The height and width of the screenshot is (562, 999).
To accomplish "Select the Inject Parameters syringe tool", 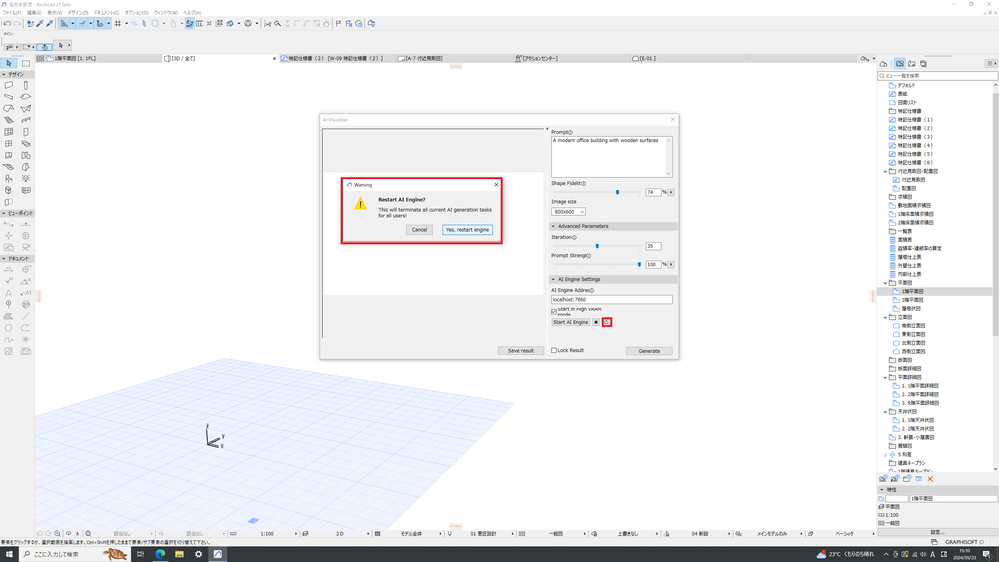I will click(x=50, y=24).
